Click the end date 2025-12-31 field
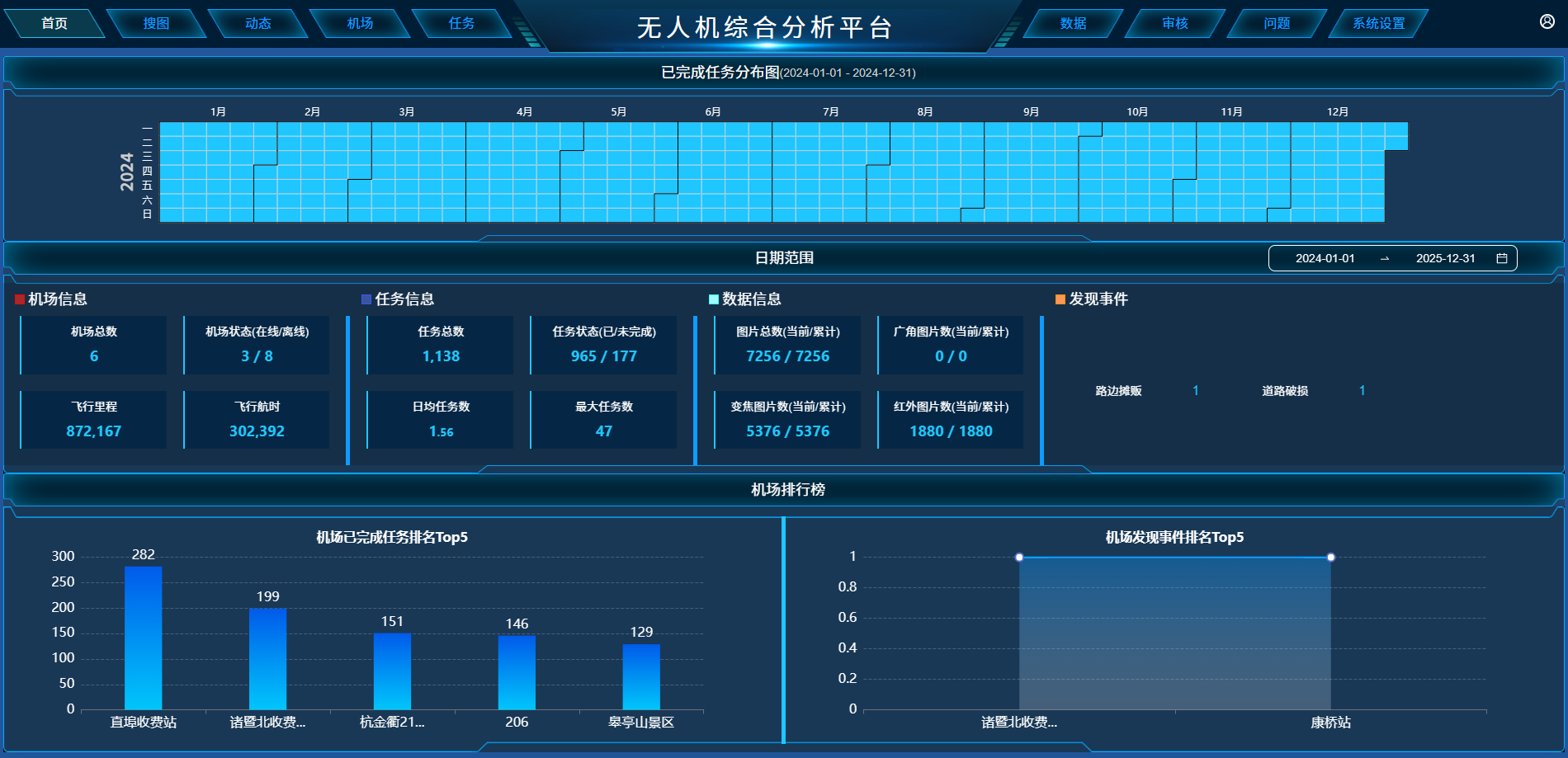This screenshot has width=1568, height=758. click(1445, 258)
